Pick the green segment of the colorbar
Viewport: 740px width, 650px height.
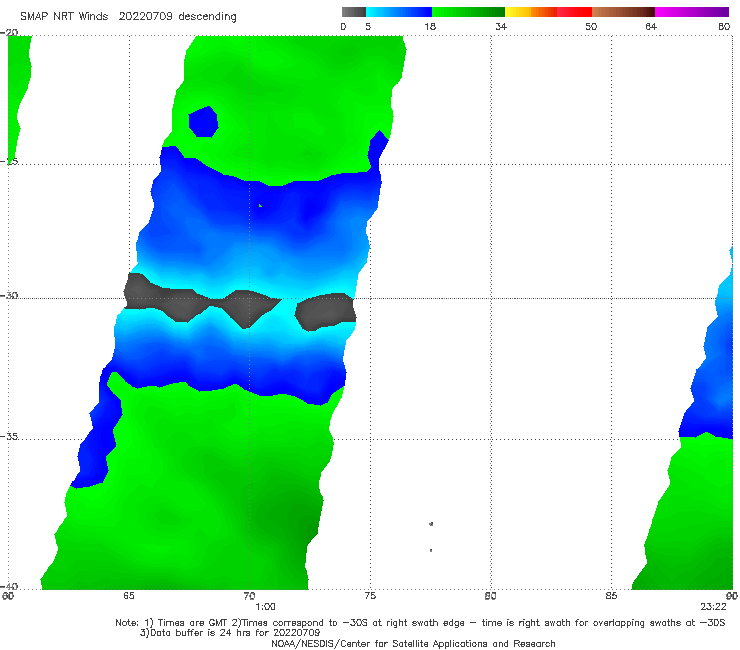[x=468, y=12]
